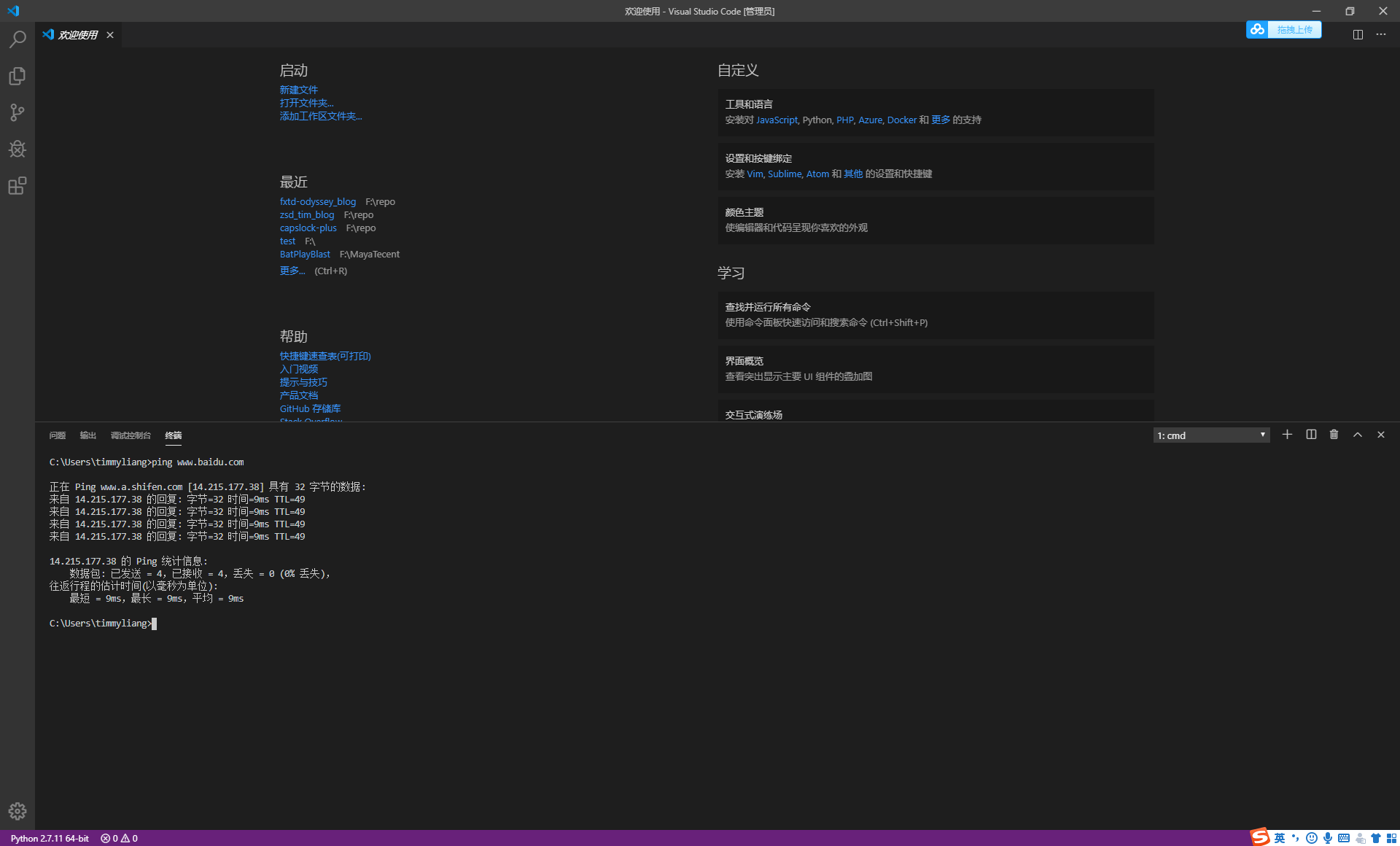The height and width of the screenshot is (846, 1400).
Task: Click the Docker support link
Action: pos(902,120)
